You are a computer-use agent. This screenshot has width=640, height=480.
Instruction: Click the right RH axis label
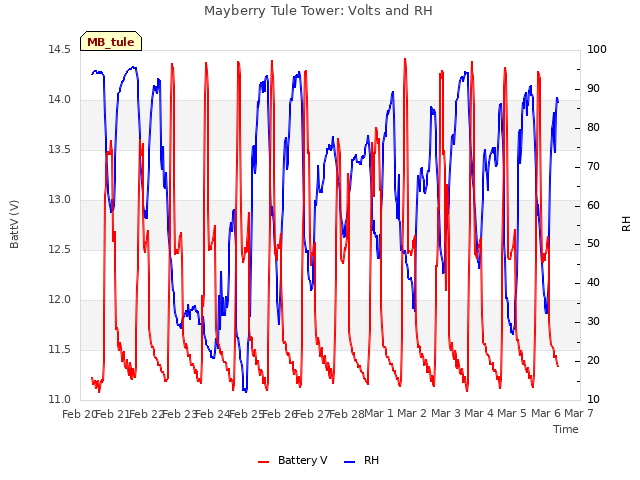coord(626,224)
